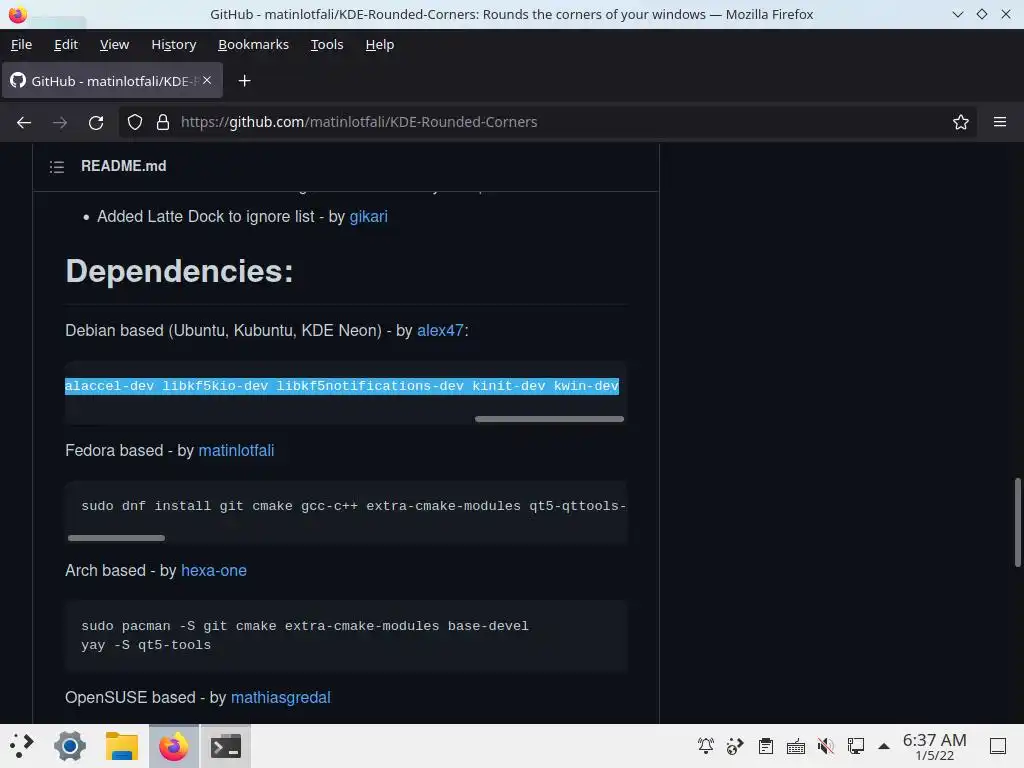Toggle the muted audio volume tray icon
Viewport: 1024px width, 768px height.
(x=825, y=746)
